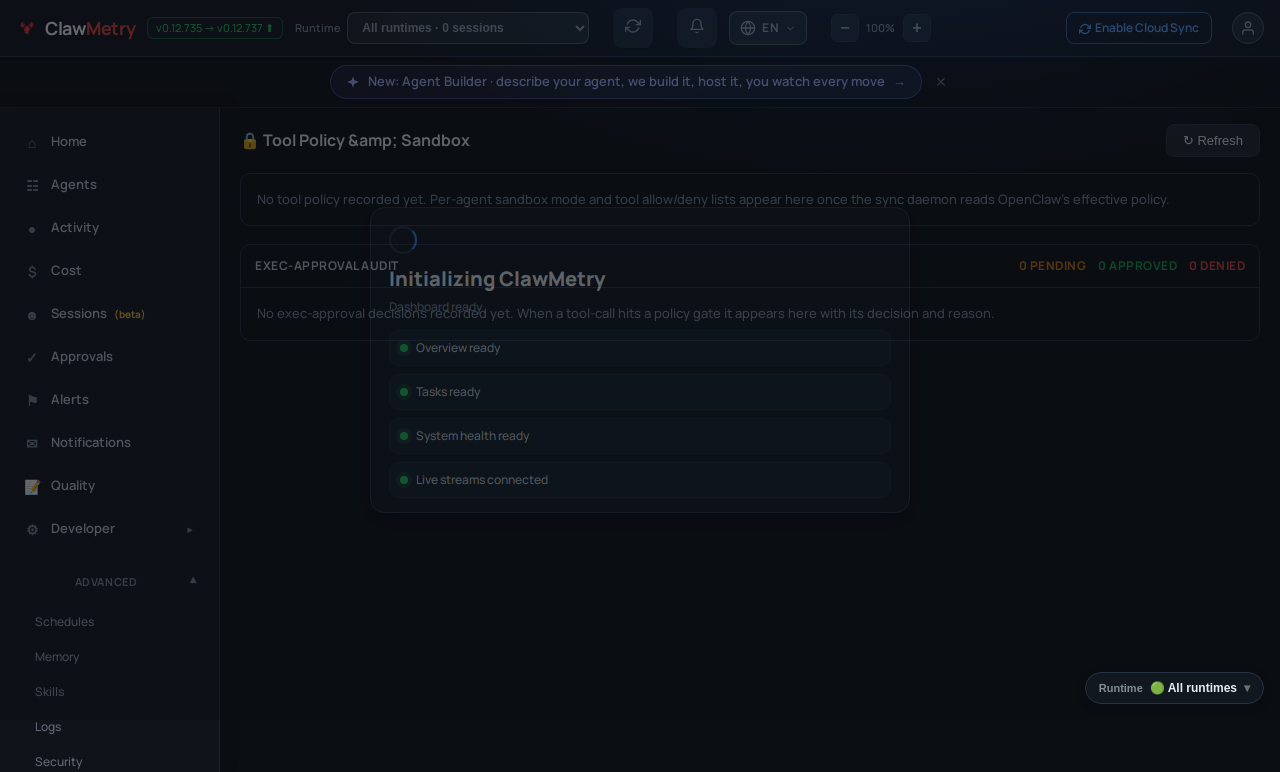Open Memory under Advanced

[57, 657]
